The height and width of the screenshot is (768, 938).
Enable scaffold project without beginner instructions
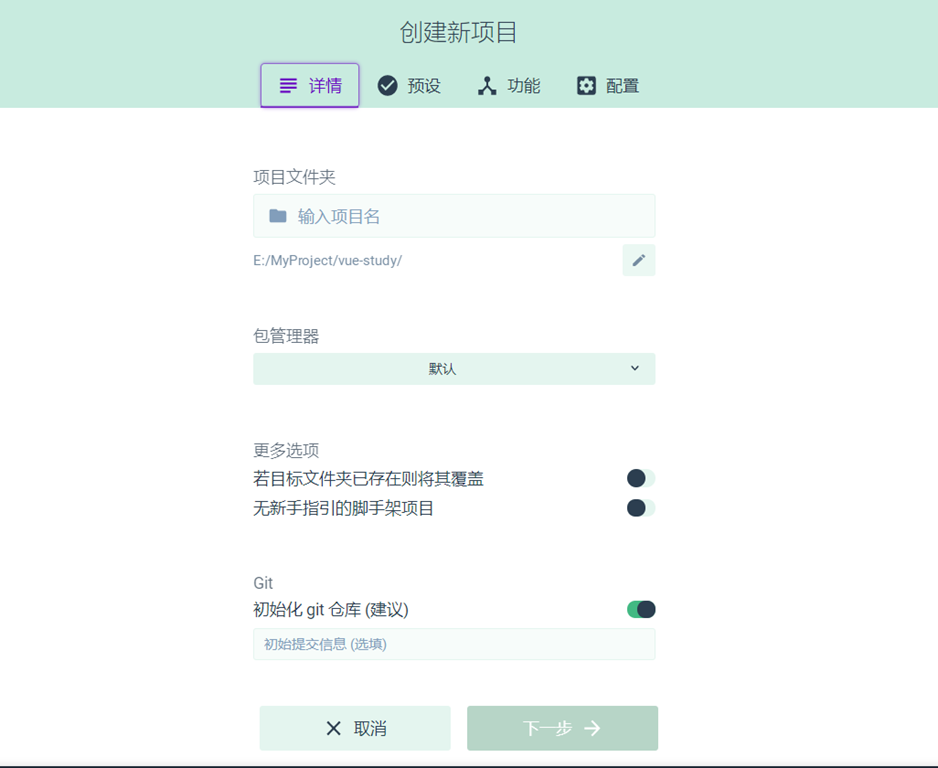click(x=640, y=508)
